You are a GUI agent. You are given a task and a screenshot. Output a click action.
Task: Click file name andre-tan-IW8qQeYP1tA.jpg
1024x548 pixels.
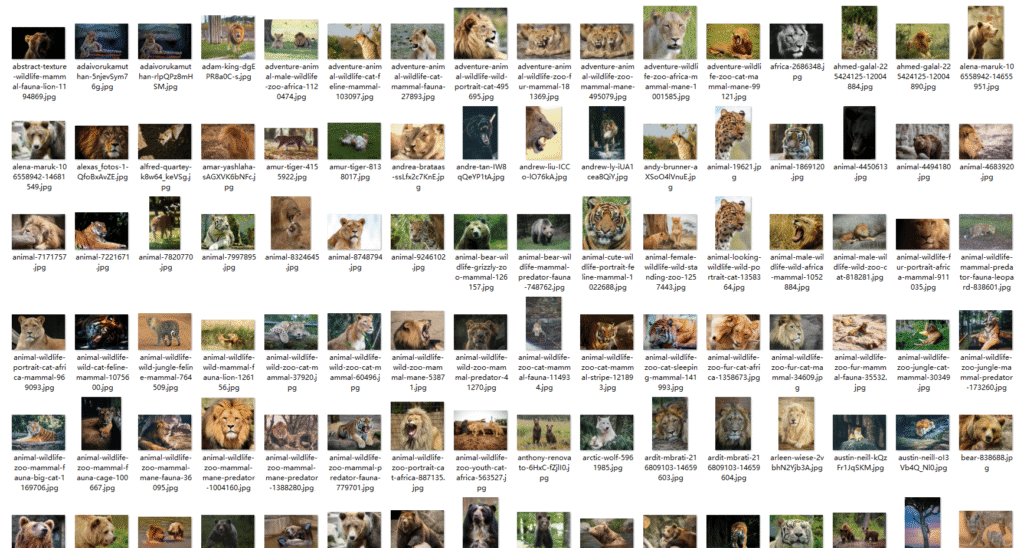[481, 172]
